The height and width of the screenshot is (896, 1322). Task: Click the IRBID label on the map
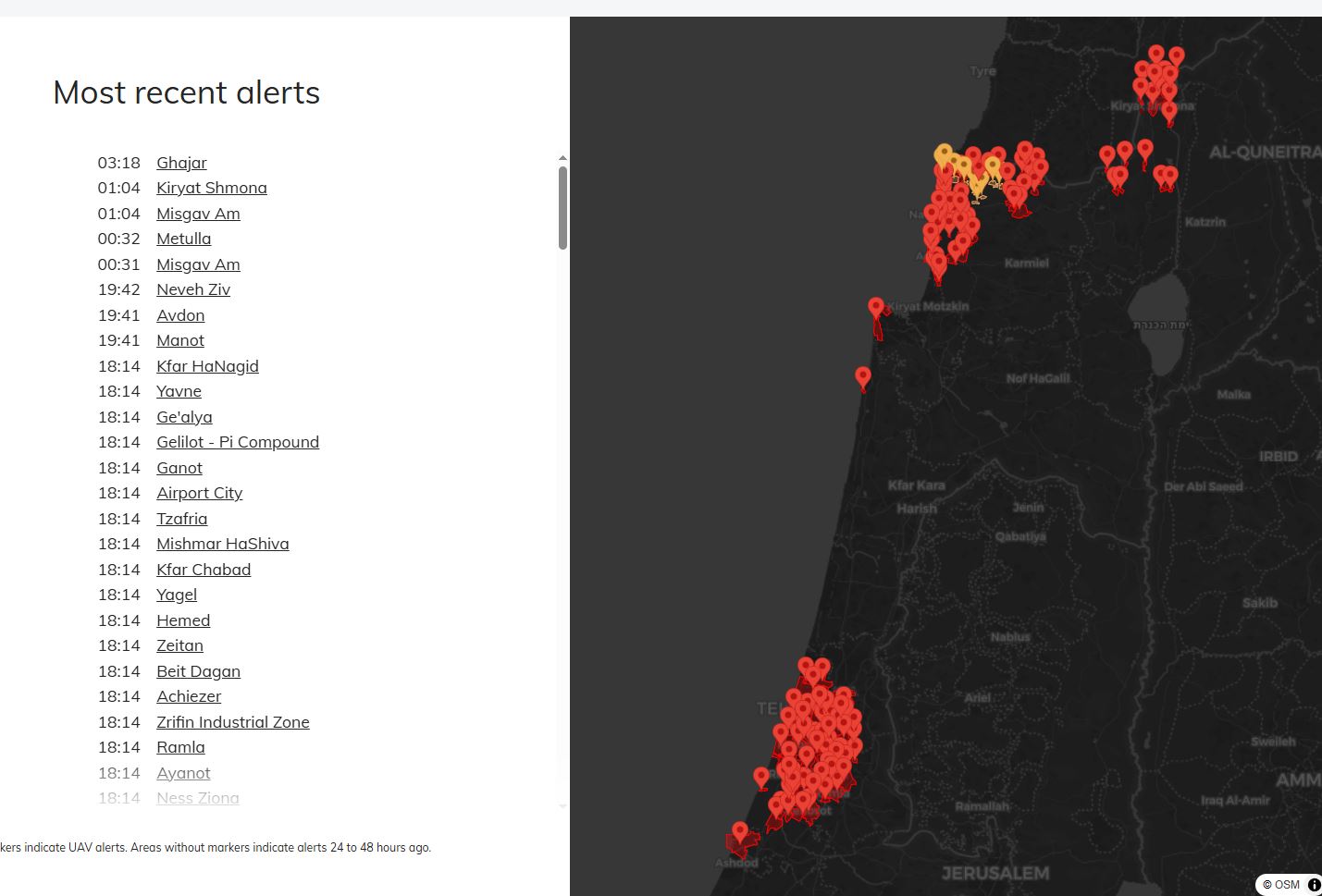pos(1279,456)
